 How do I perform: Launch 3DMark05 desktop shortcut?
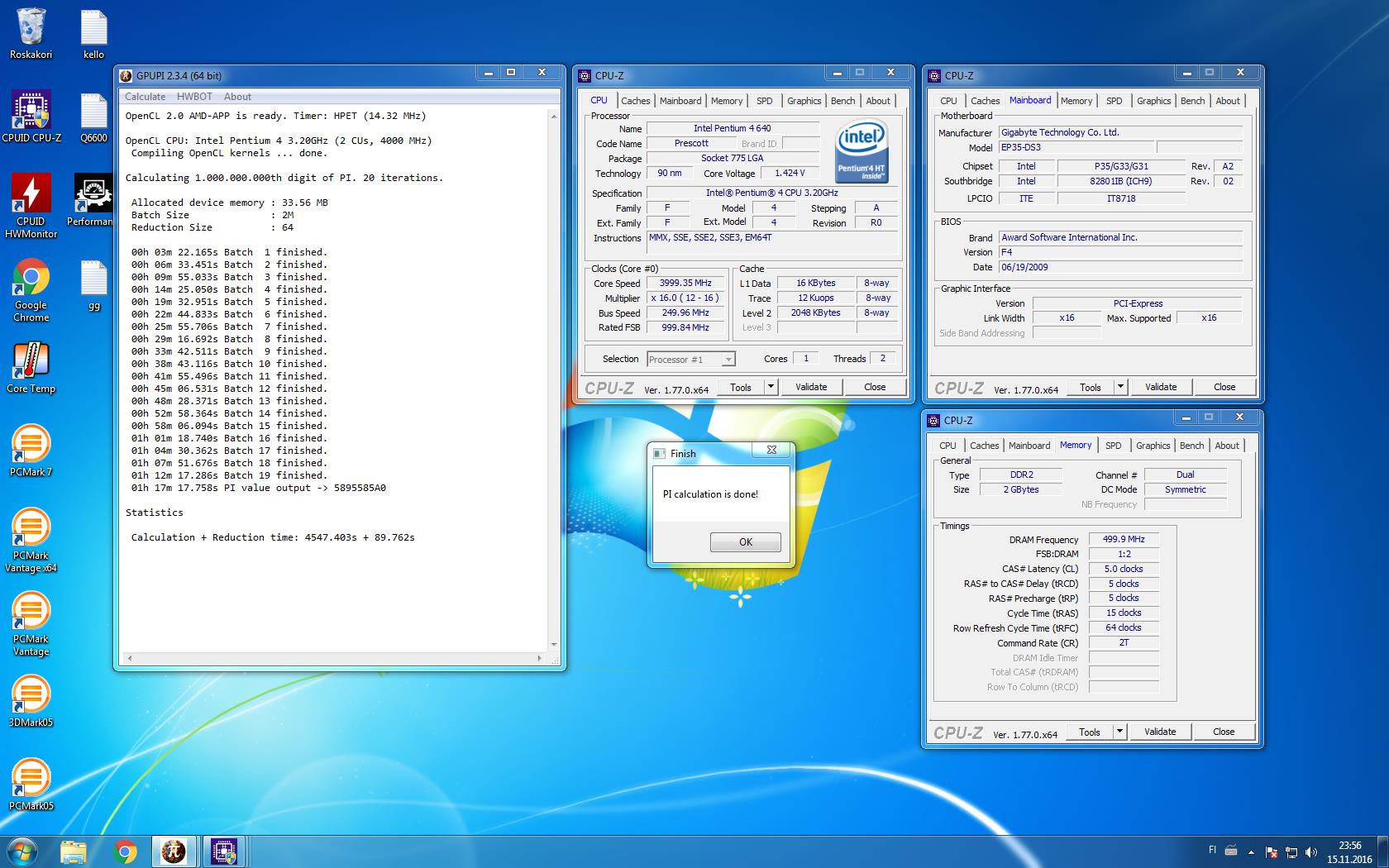tap(31, 701)
